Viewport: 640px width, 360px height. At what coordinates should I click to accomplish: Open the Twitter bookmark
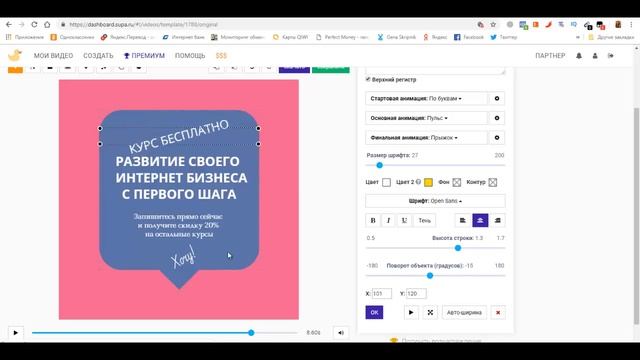(503, 37)
